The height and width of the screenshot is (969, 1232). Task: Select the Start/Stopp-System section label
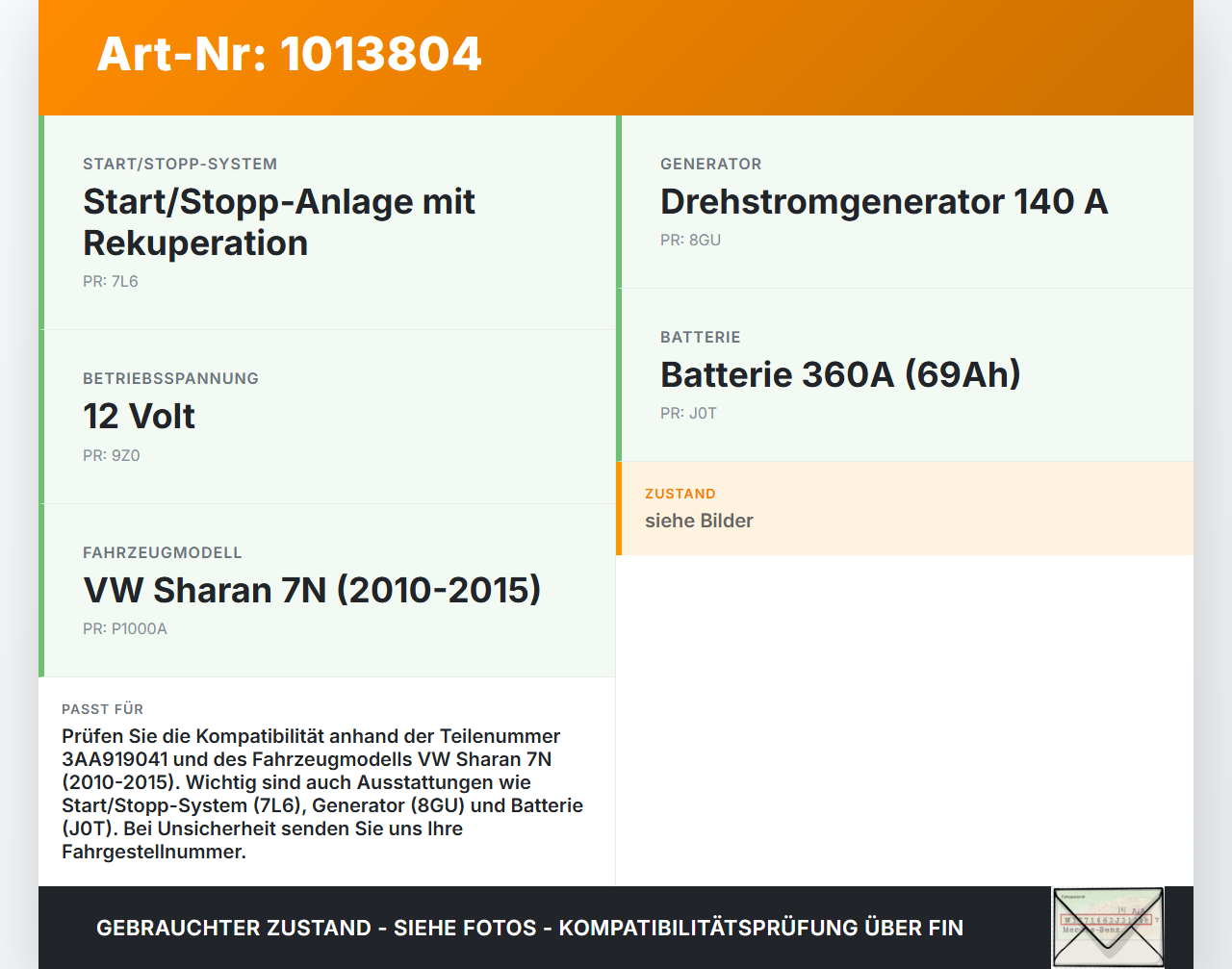[180, 164]
